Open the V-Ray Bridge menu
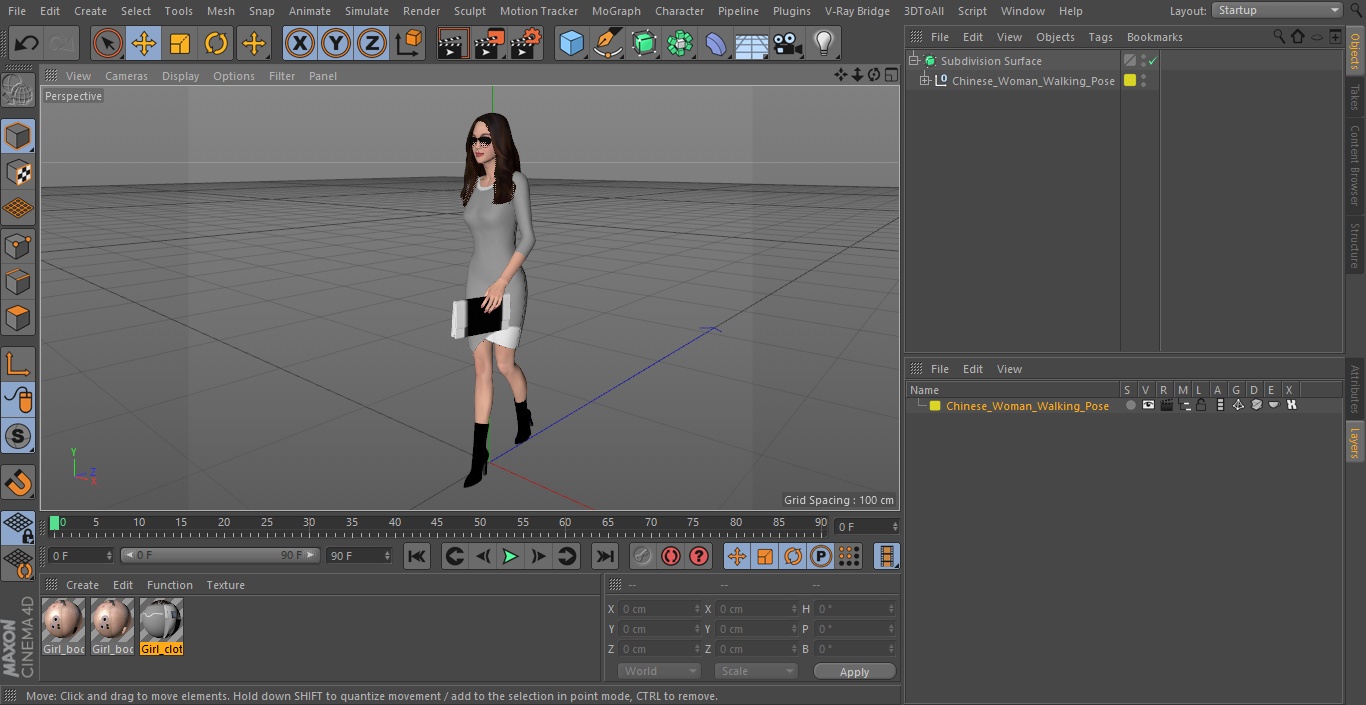This screenshot has width=1366, height=705. tap(857, 11)
